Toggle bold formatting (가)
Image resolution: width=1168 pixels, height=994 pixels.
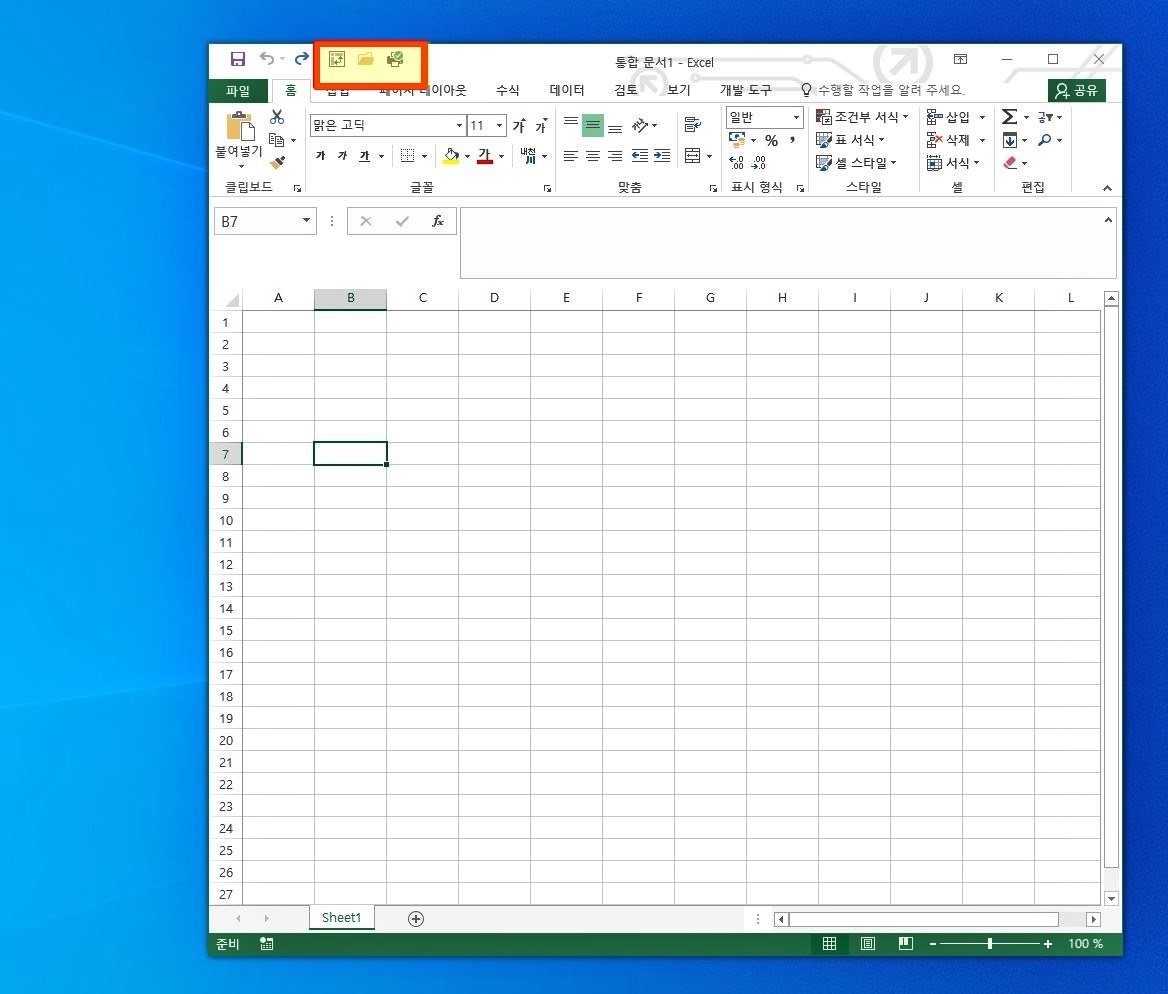click(320, 156)
